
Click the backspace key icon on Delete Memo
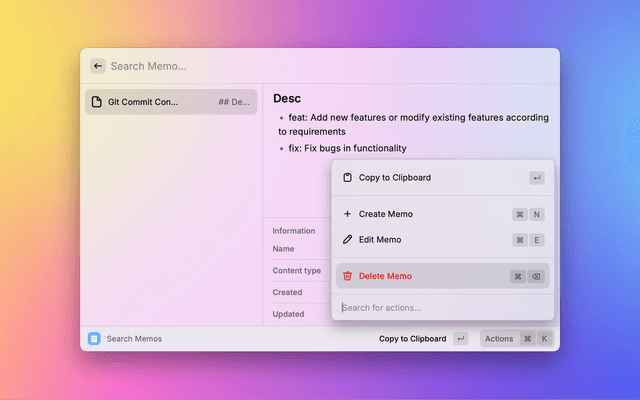(536, 276)
